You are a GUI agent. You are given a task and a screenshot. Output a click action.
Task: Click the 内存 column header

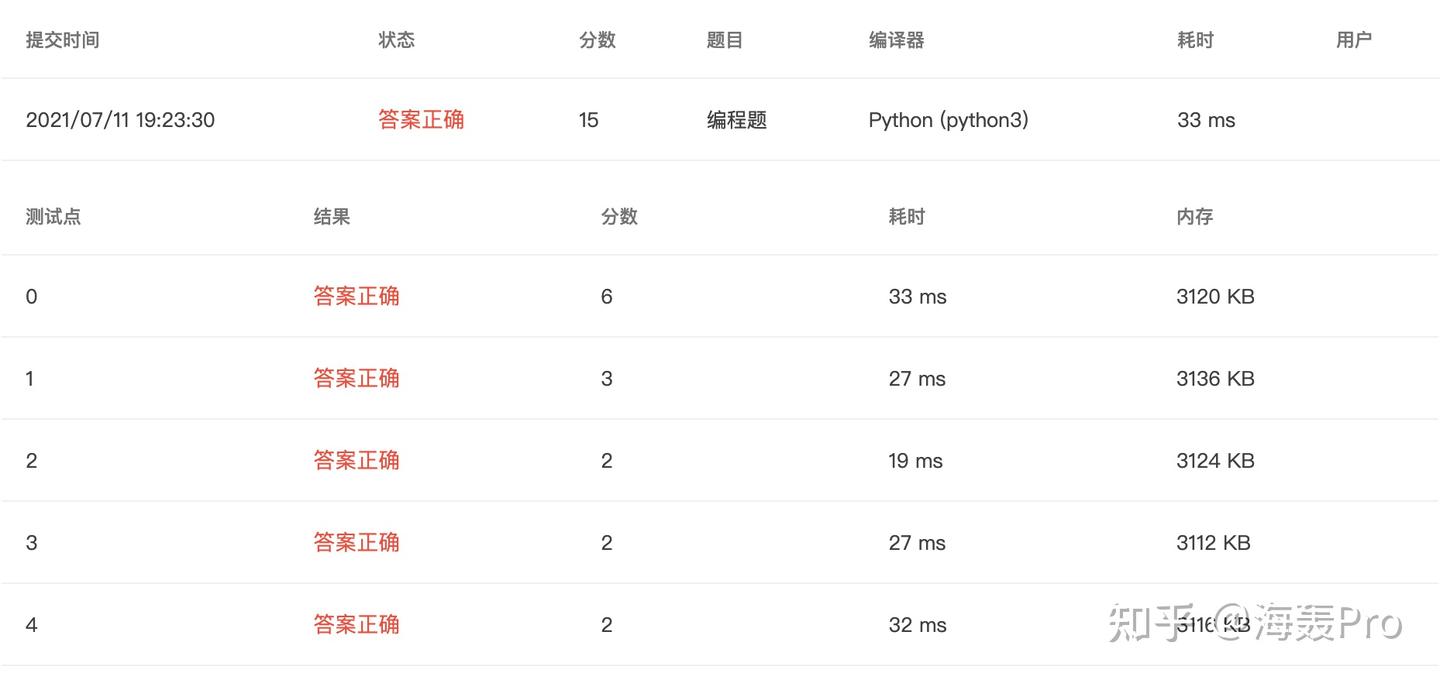coord(1194,216)
